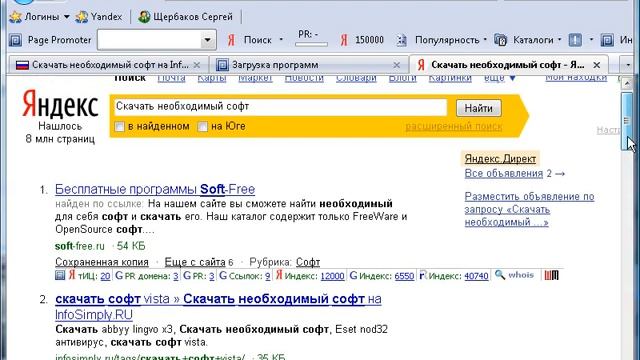
Task: Open the PR домена value 3 link
Action: point(176,276)
